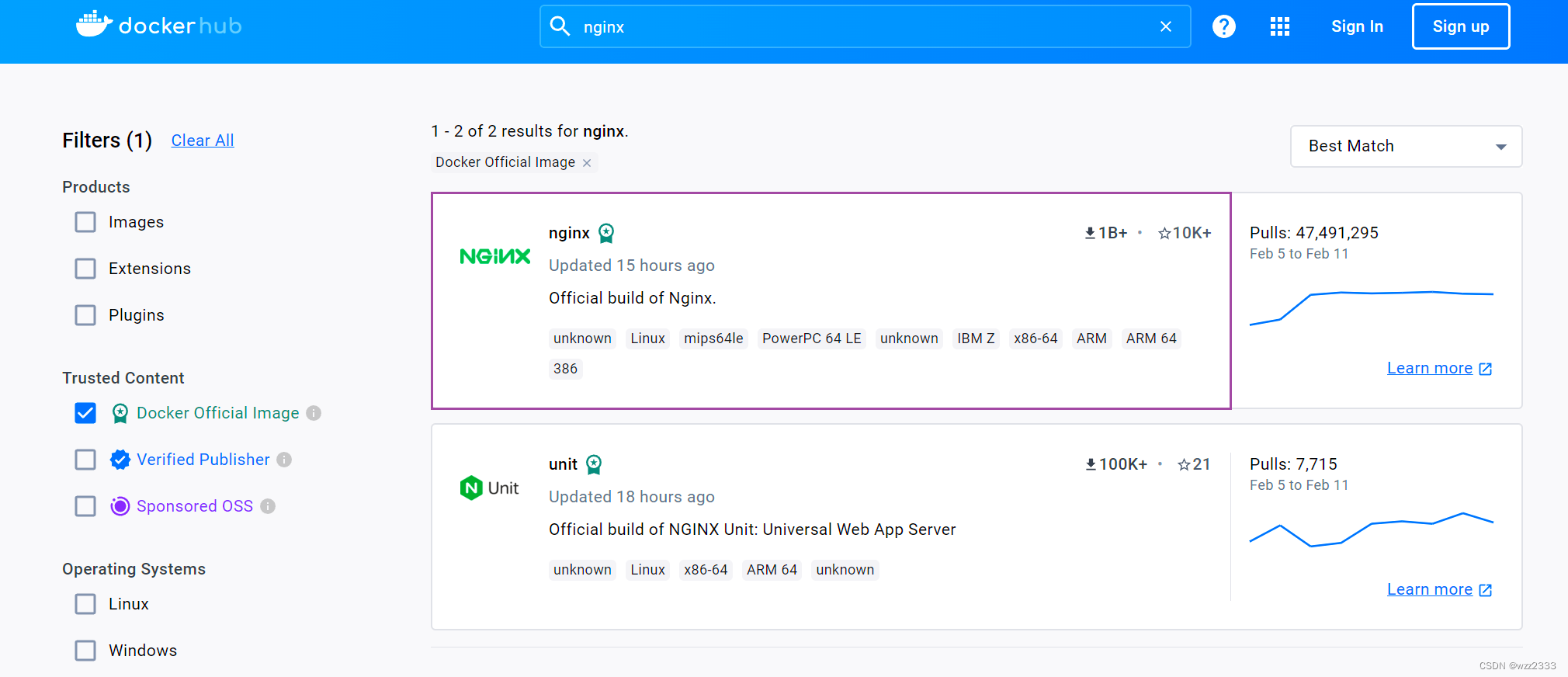
Task: Open the apps grid menu icon
Action: tap(1279, 26)
